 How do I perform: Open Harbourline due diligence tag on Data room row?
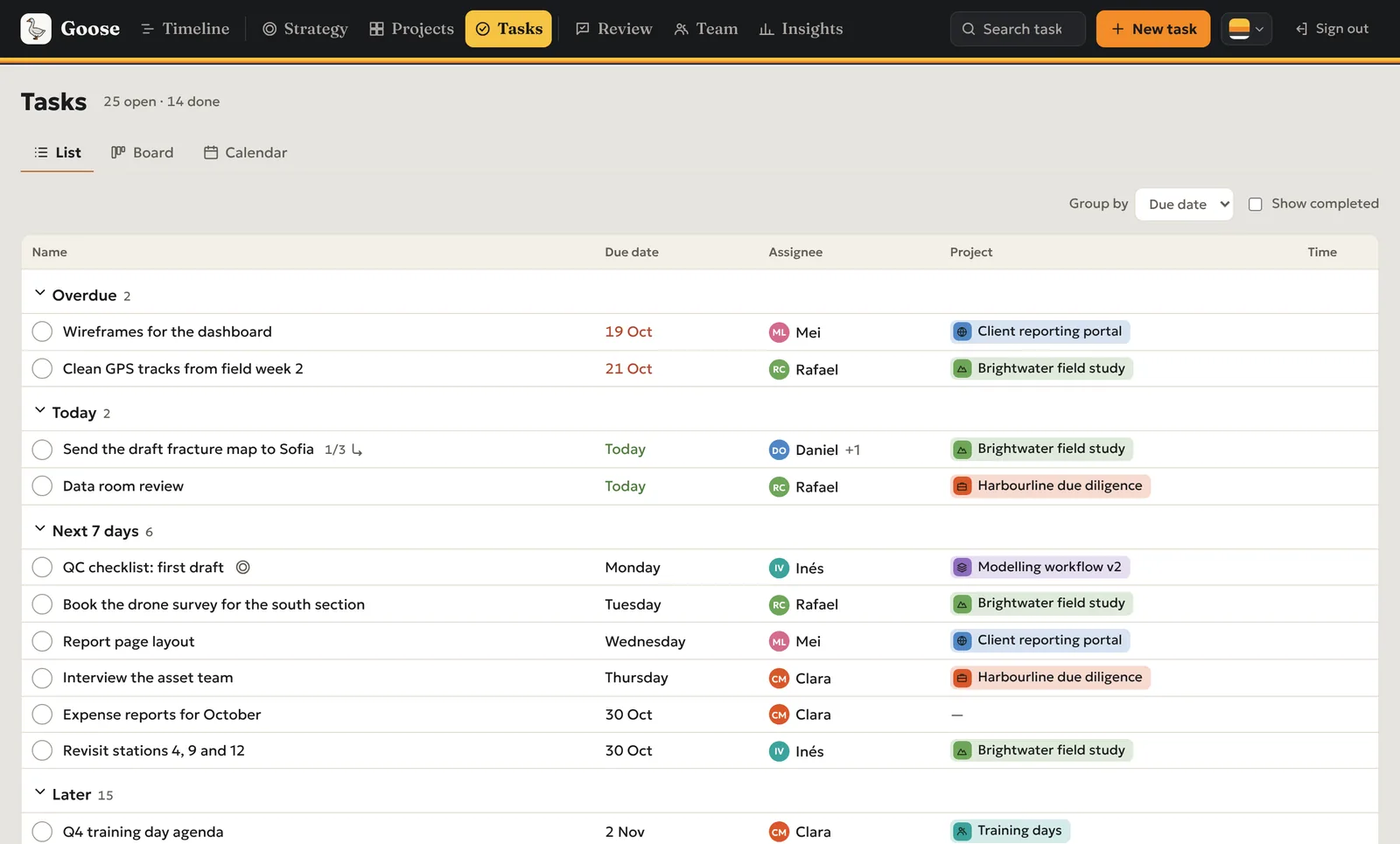1050,485
